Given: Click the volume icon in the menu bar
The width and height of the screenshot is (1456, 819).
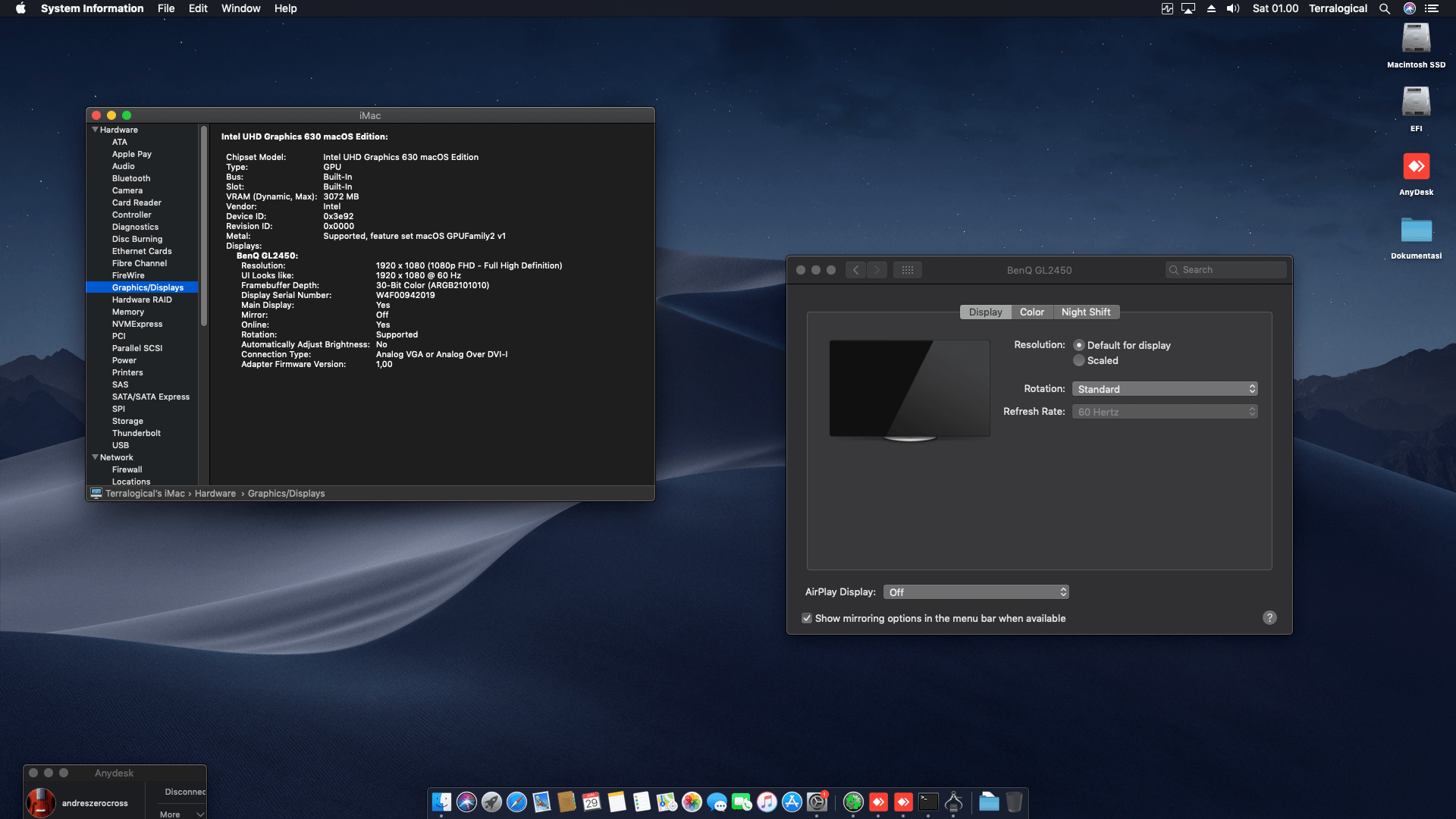Looking at the screenshot, I should (1232, 8).
